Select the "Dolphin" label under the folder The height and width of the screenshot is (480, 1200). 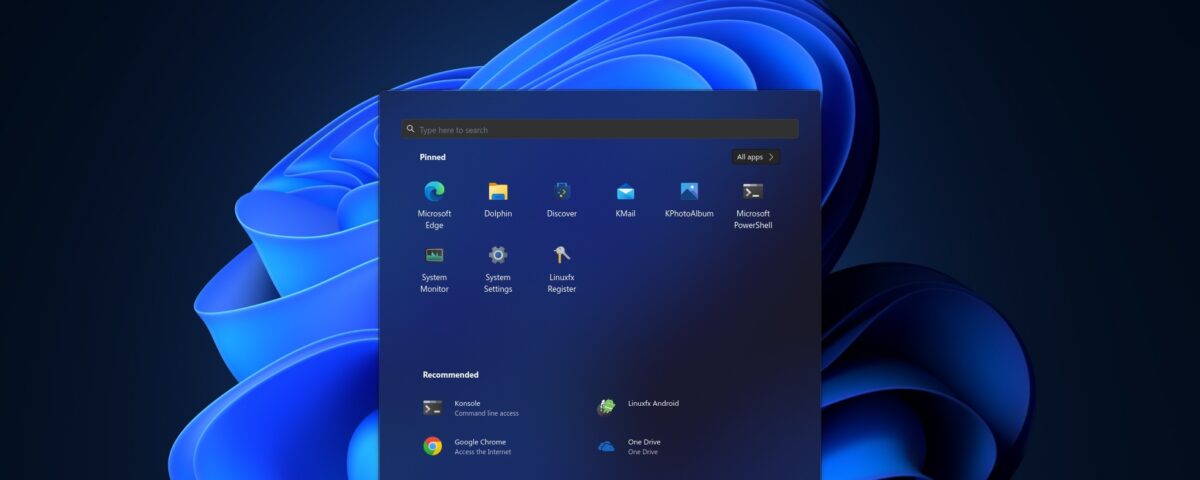[x=498, y=213]
